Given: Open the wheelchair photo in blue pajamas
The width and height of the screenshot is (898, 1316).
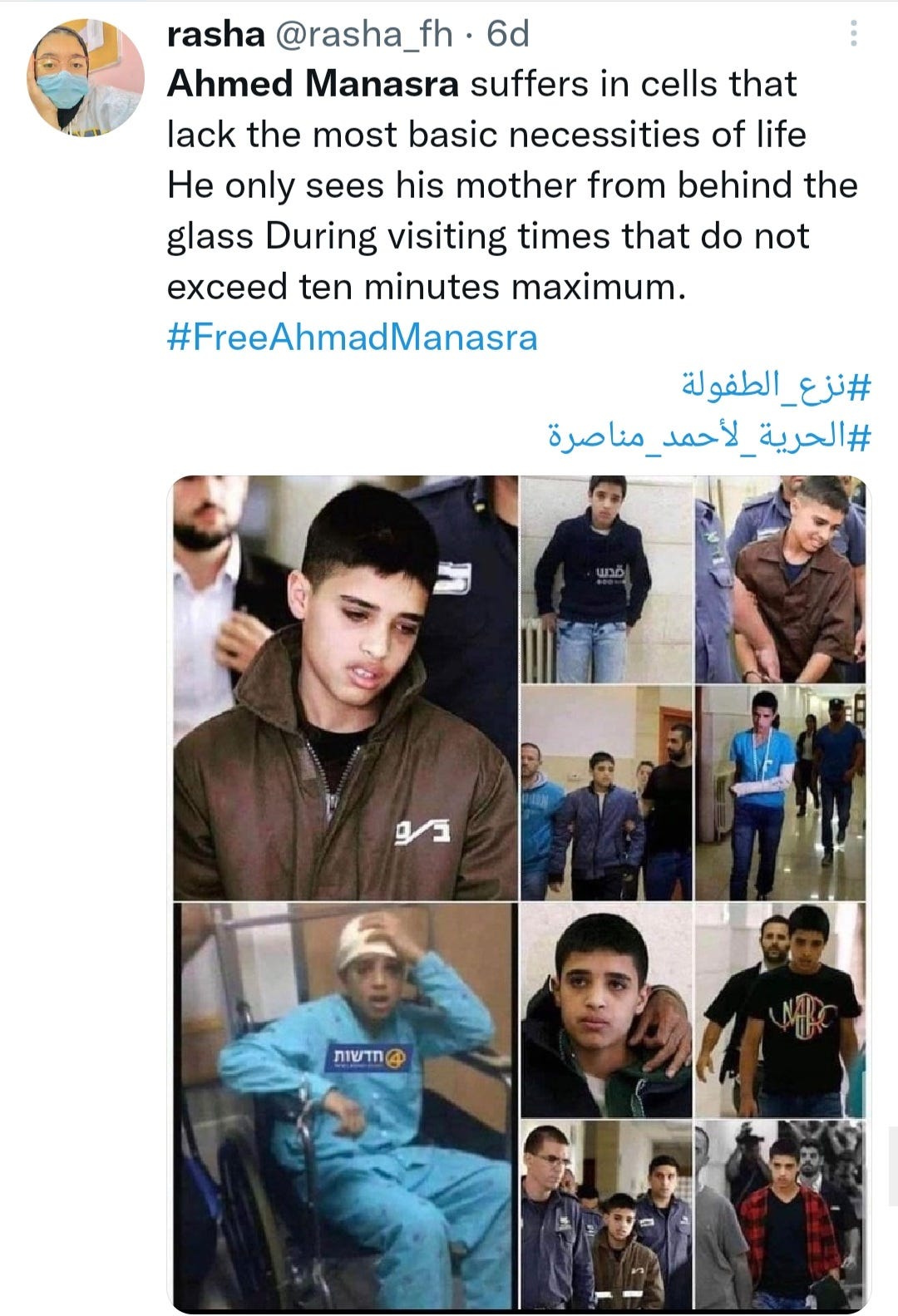Looking at the screenshot, I should (345, 1107).
